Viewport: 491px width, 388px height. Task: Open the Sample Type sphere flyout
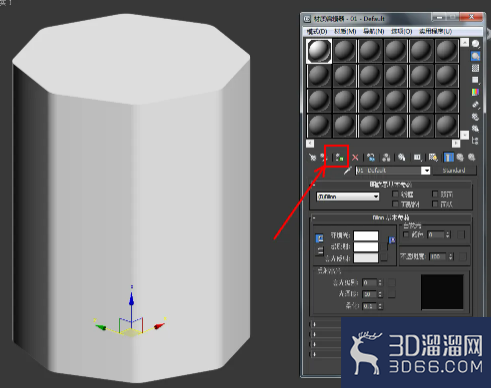tap(475, 44)
